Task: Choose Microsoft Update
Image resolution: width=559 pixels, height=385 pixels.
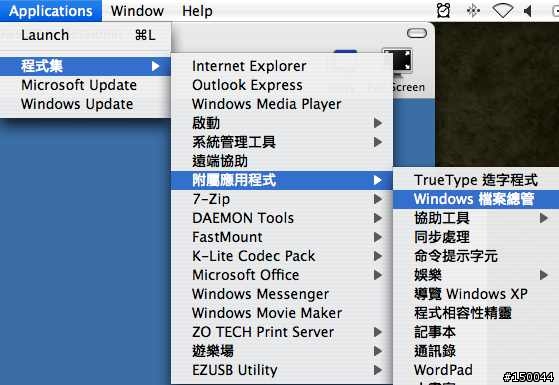Action: click(86, 85)
